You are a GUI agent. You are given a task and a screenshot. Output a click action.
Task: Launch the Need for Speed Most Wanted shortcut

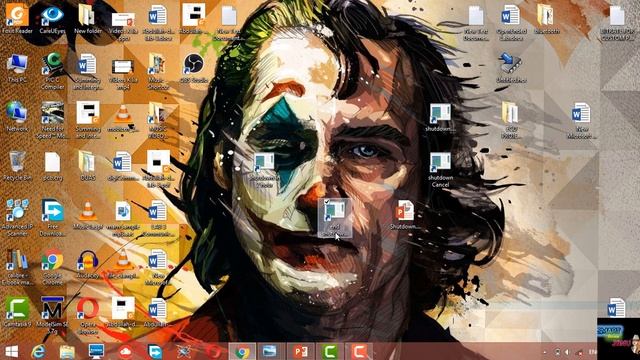coord(52,120)
